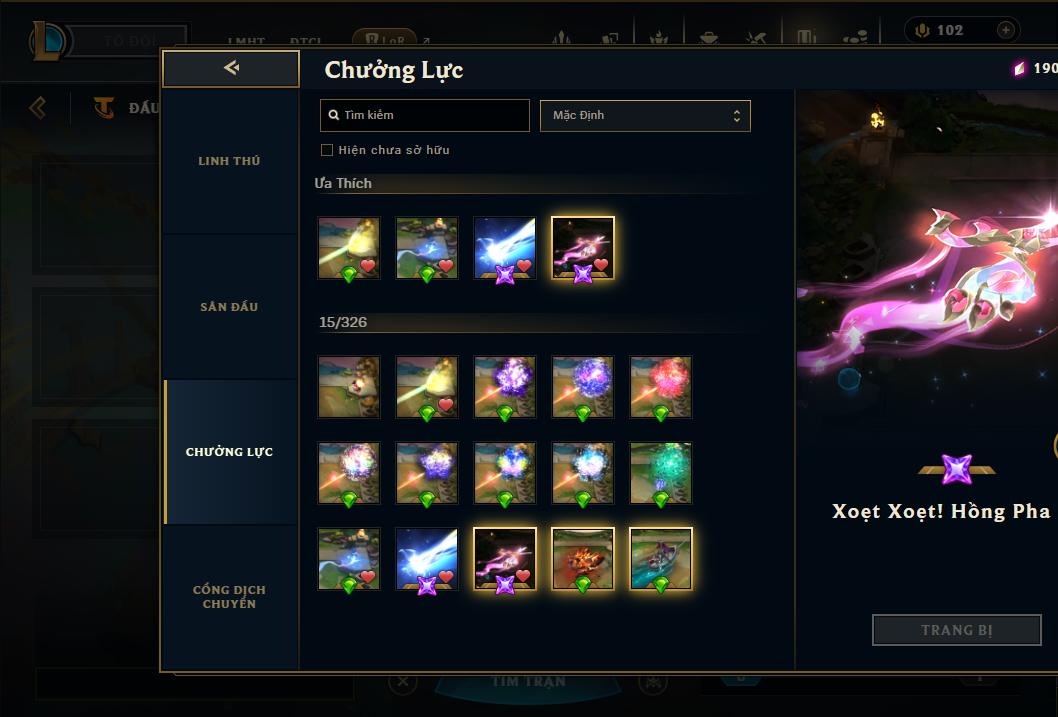The width and height of the screenshot is (1058, 717).
Task: Open the Cổng Dịch Chuyển tab
Action: (229, 597)
